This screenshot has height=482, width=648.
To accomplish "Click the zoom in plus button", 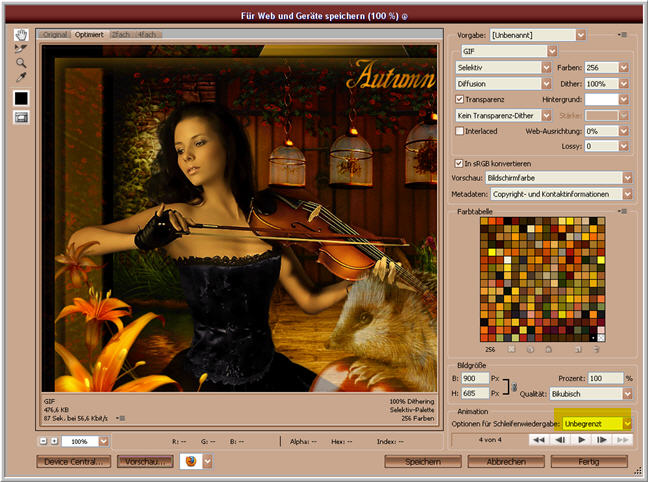I will [54, 441].
